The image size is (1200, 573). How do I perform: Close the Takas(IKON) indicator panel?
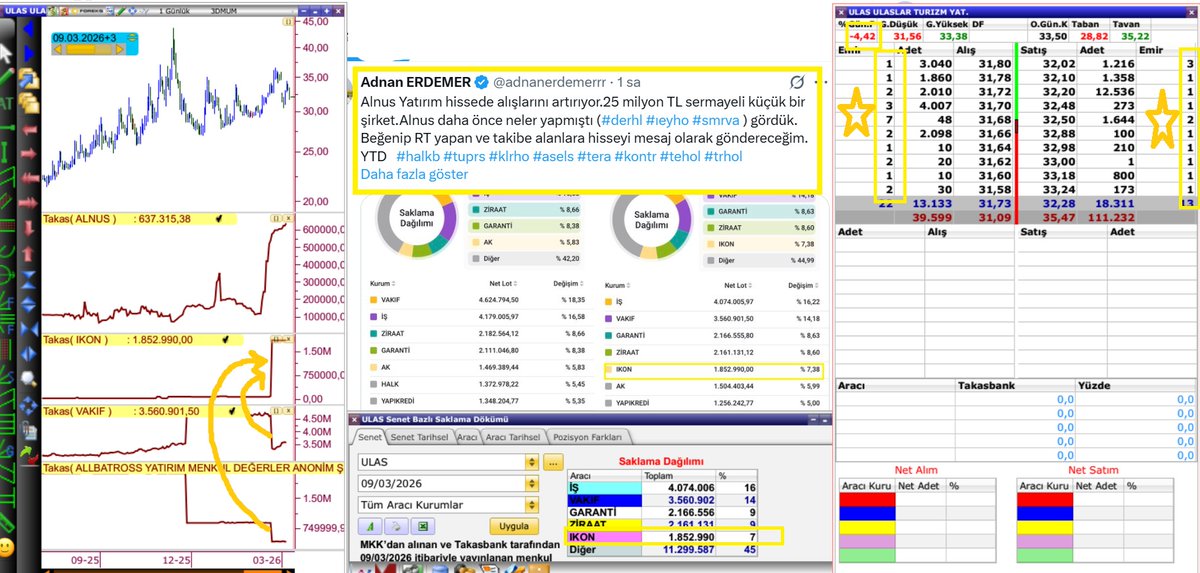(287, 339)
